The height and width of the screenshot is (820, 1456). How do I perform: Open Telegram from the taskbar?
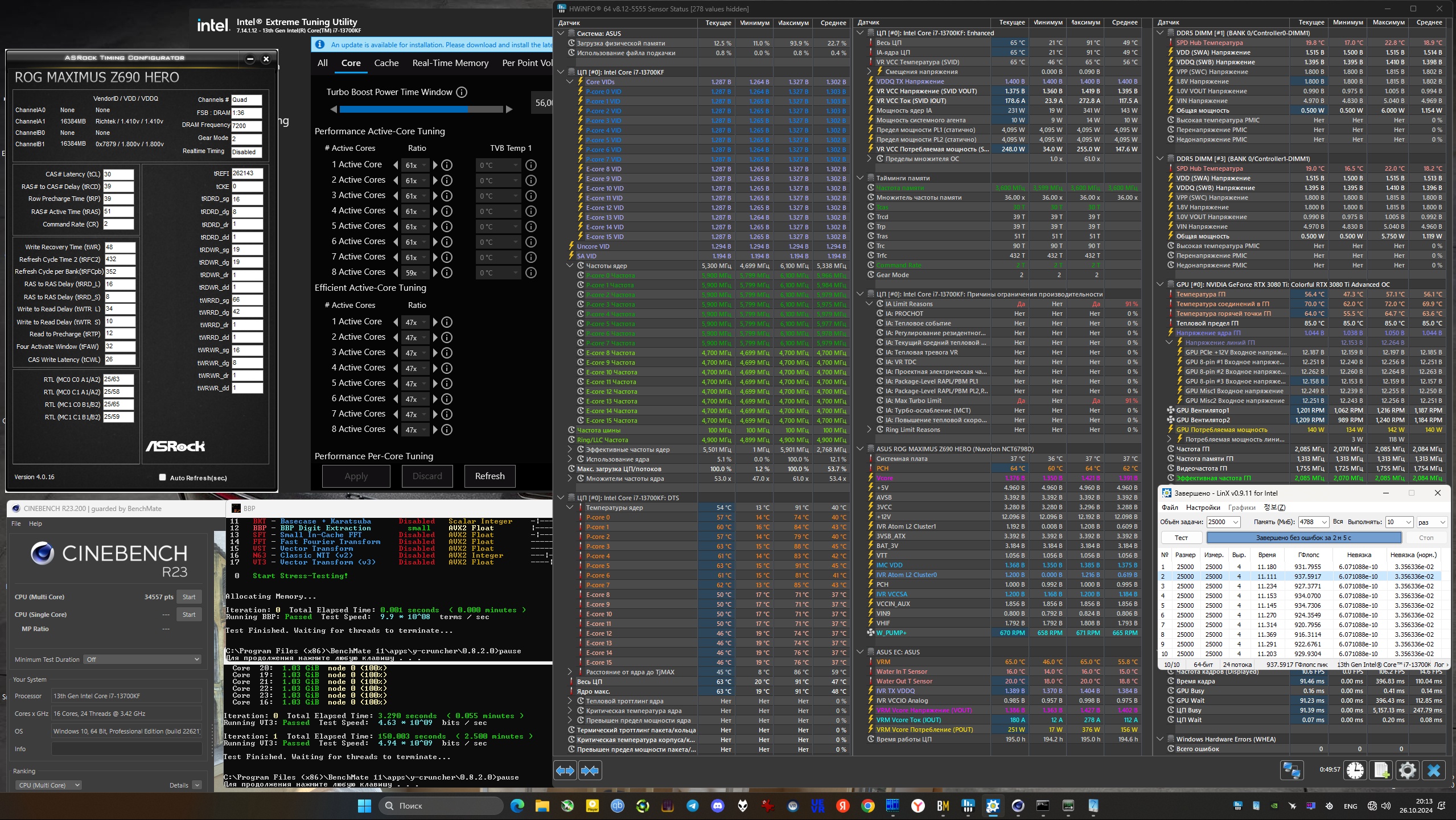click(x=692, y=806)
